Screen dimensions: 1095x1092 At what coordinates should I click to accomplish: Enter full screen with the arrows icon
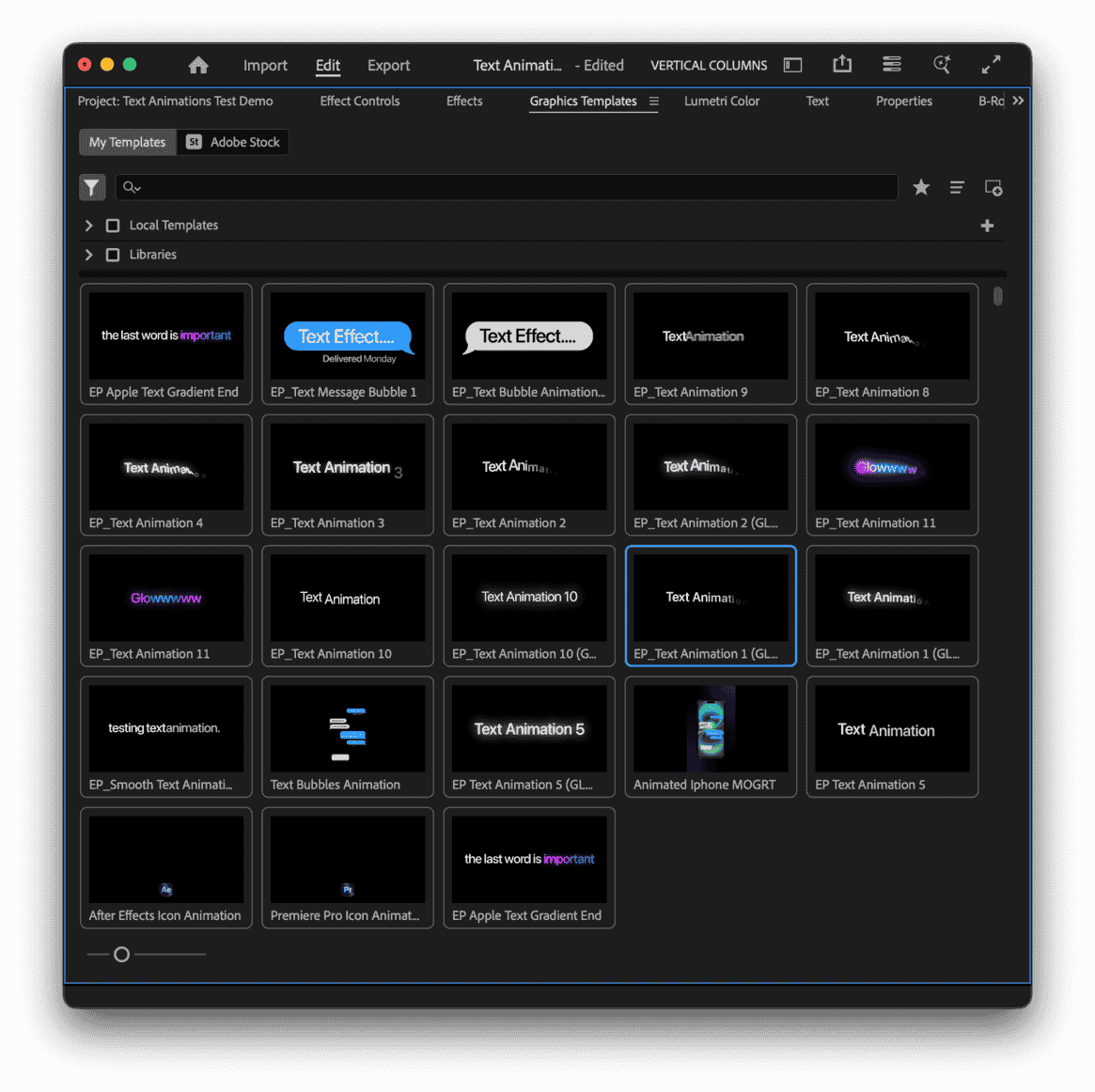coord(991,65)
